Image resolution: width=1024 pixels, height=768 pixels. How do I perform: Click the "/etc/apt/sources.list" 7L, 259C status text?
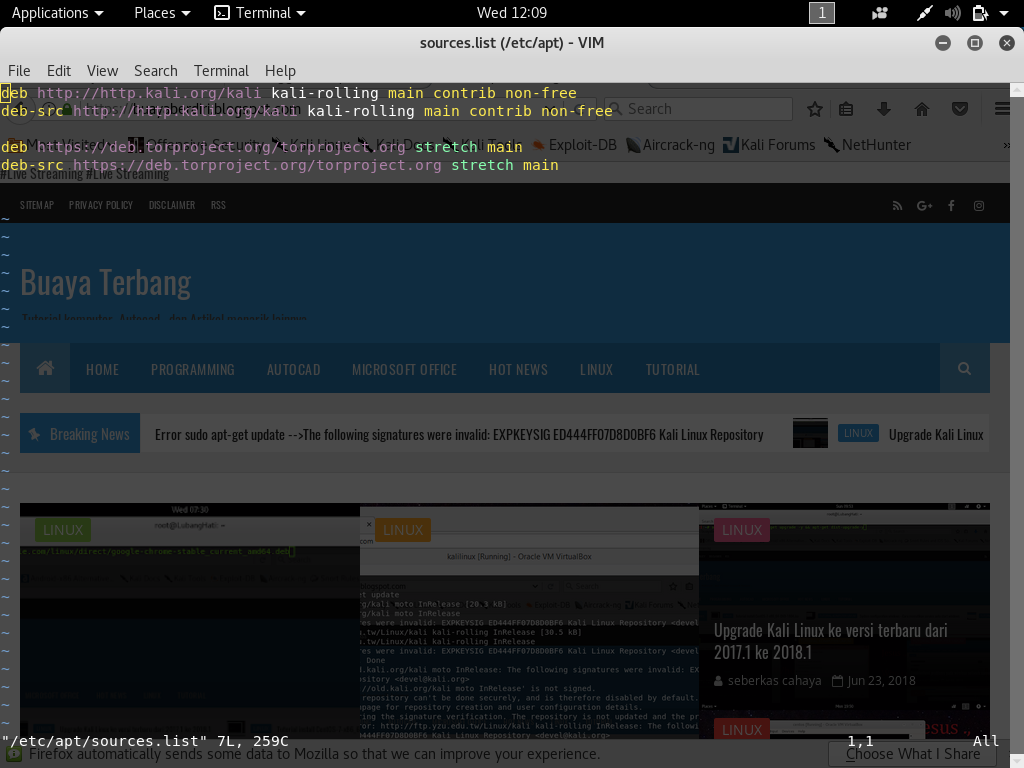tap(145, 741)
